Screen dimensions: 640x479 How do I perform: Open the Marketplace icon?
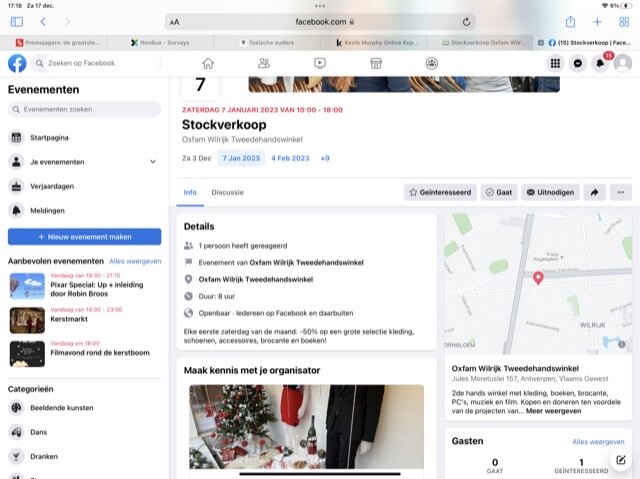375,63
